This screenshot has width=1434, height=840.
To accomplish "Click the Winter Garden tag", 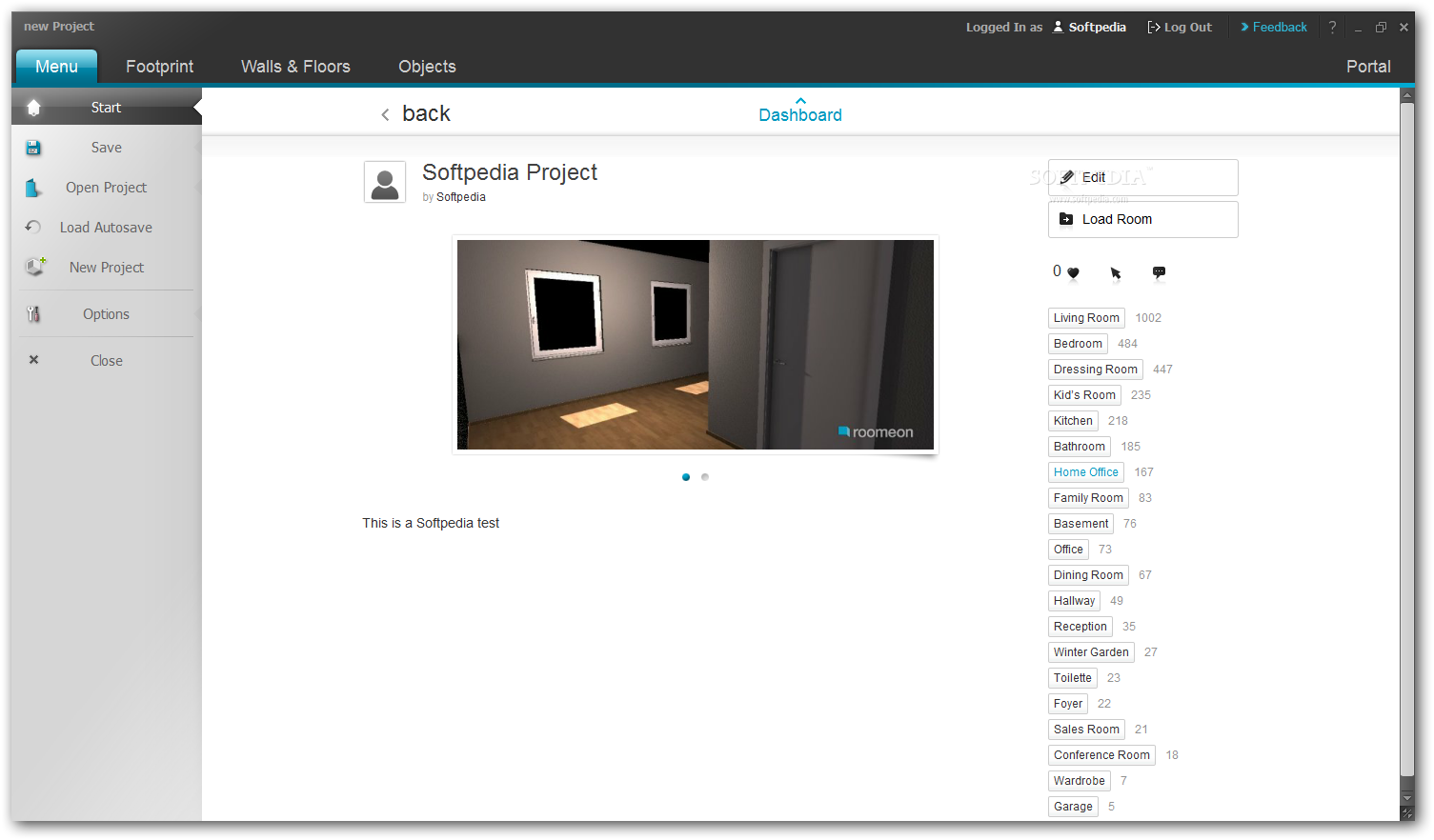I will [1091, 652].
